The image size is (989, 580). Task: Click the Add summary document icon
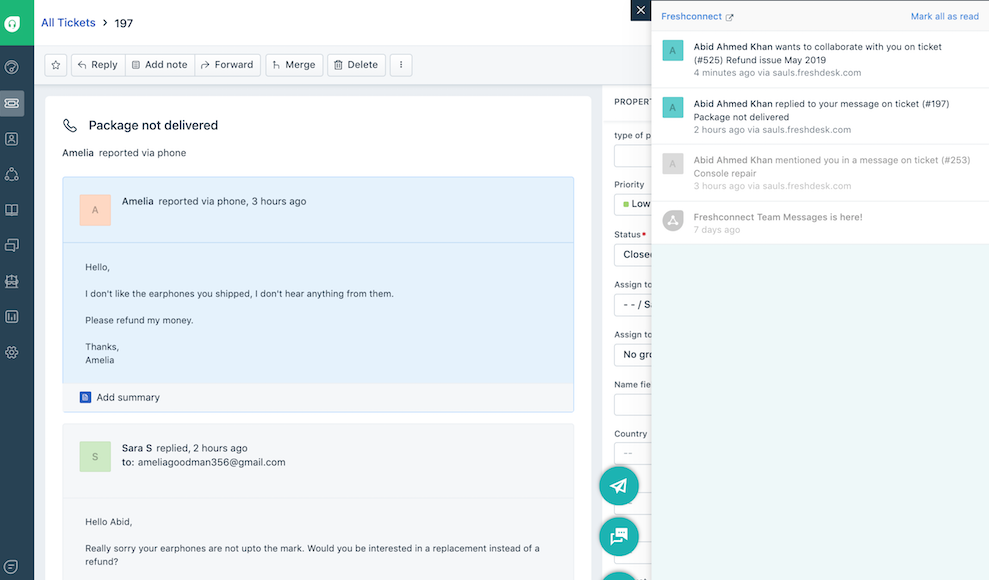pos(85,397)
